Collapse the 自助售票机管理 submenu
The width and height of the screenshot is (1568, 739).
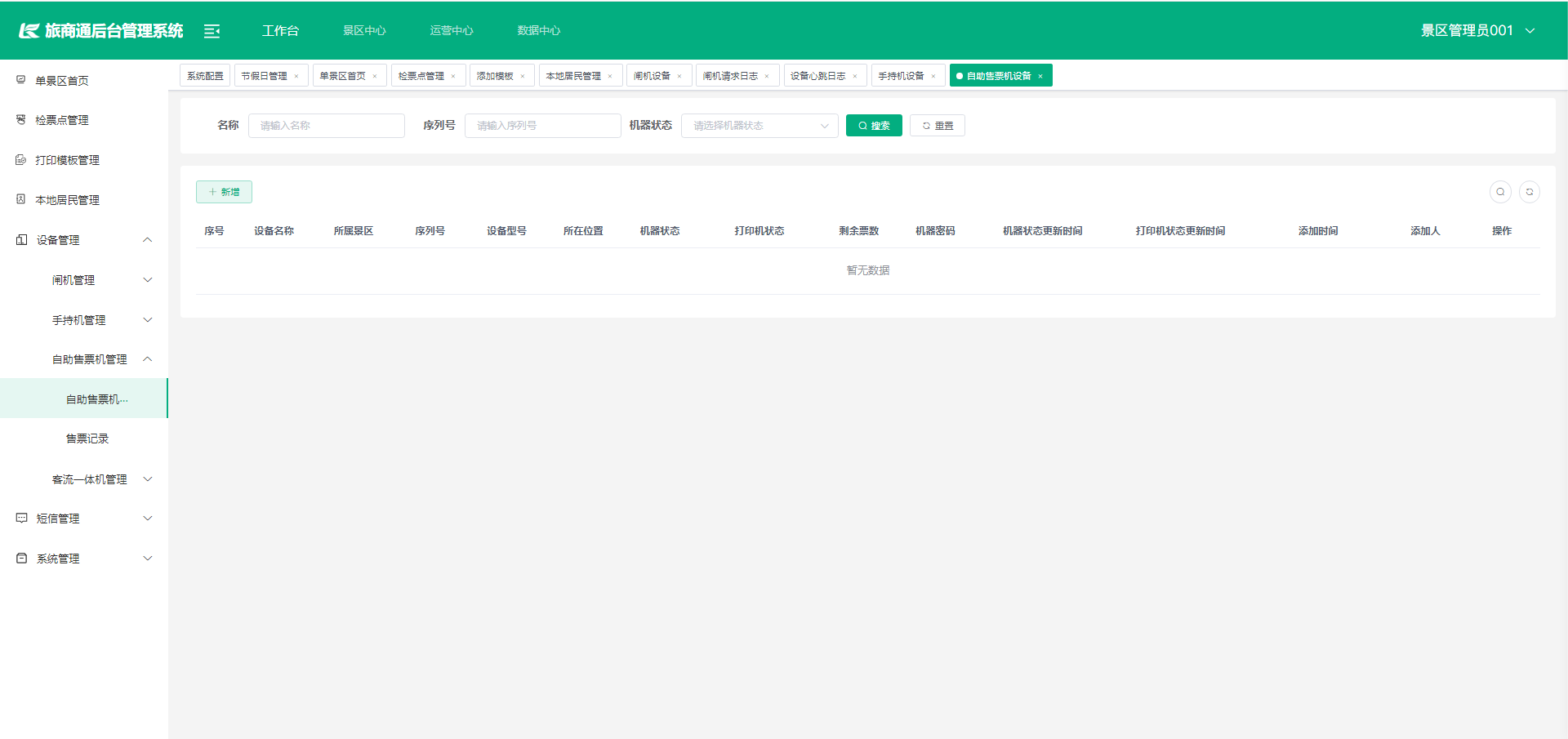click(148, 359)
